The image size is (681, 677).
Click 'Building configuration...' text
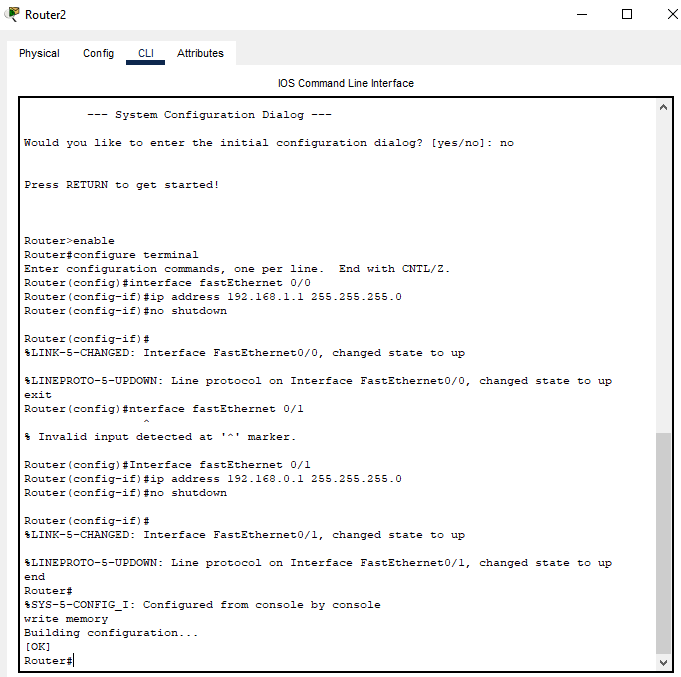111,633
